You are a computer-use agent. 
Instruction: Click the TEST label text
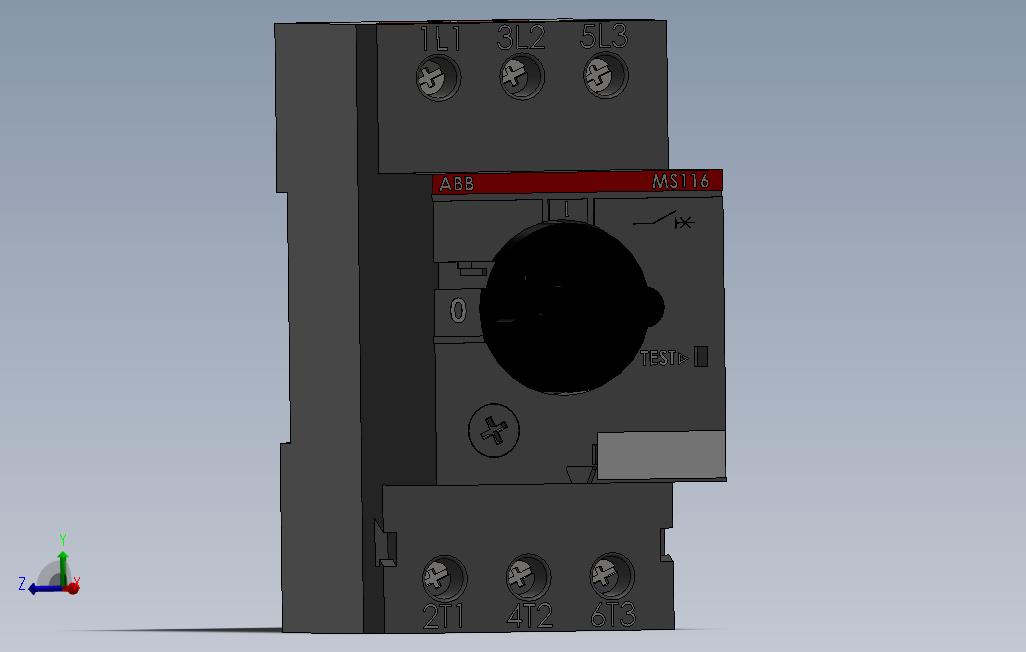point(659,359)
